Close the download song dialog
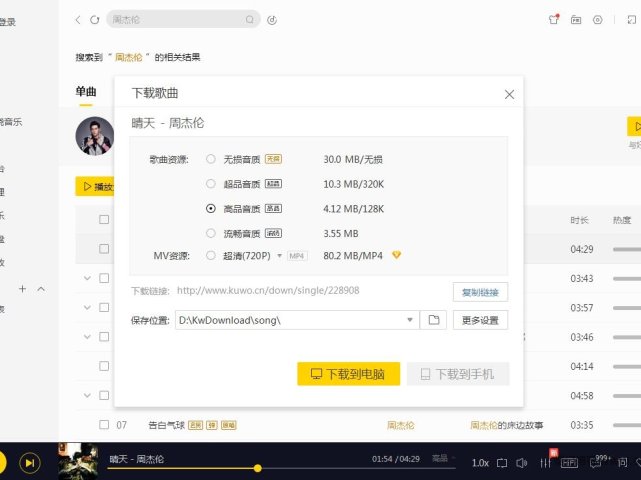 pos(509,94)
